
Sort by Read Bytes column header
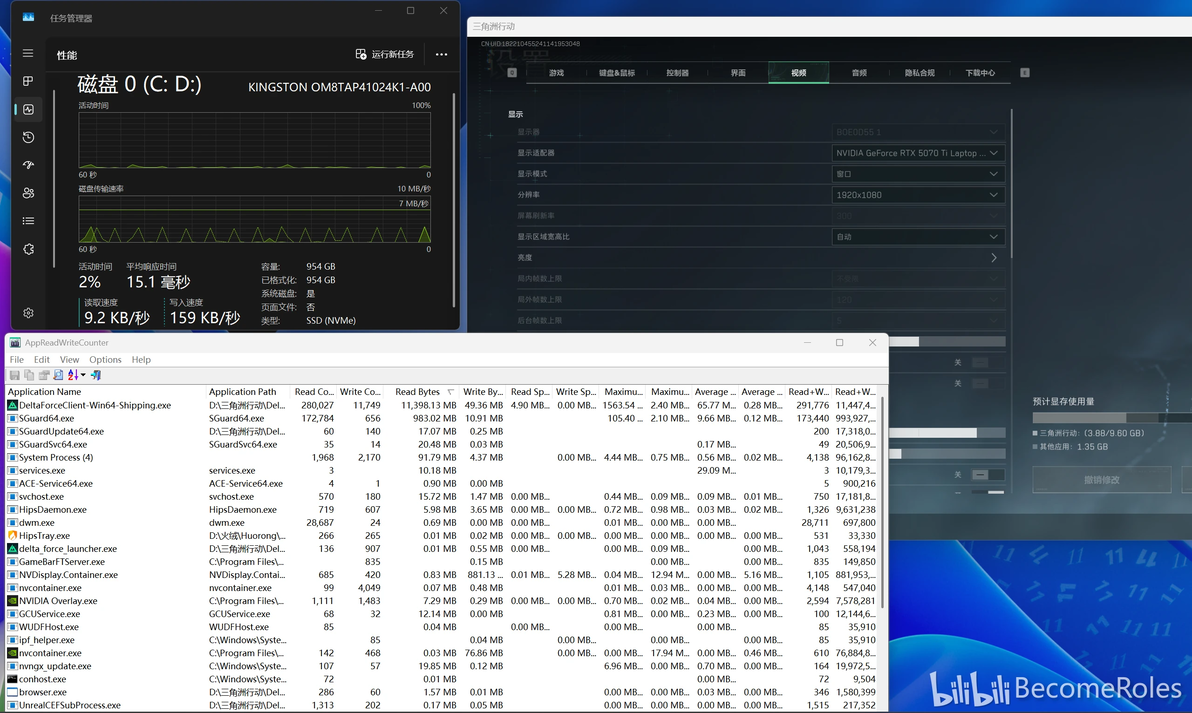coord(420,392)
